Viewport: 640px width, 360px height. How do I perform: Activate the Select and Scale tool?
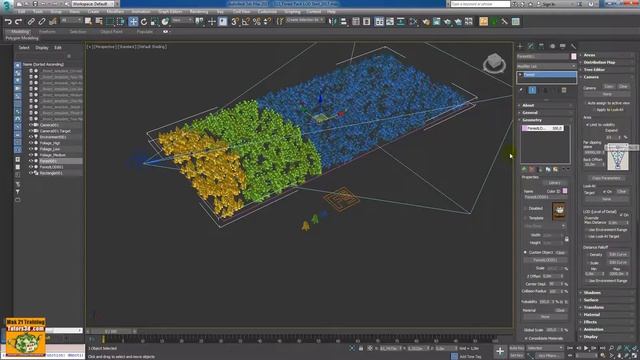point(154,22)
